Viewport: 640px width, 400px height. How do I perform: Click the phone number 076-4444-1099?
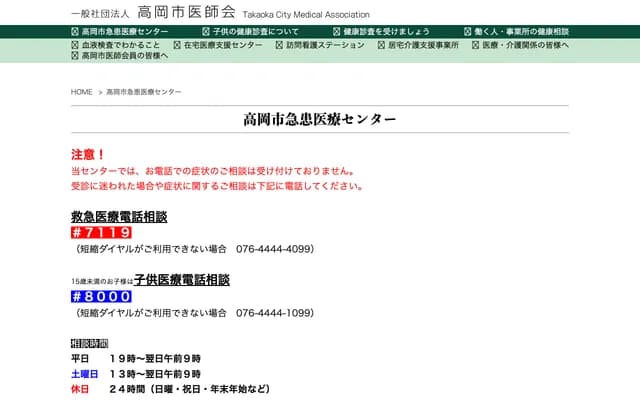point(275,313)
